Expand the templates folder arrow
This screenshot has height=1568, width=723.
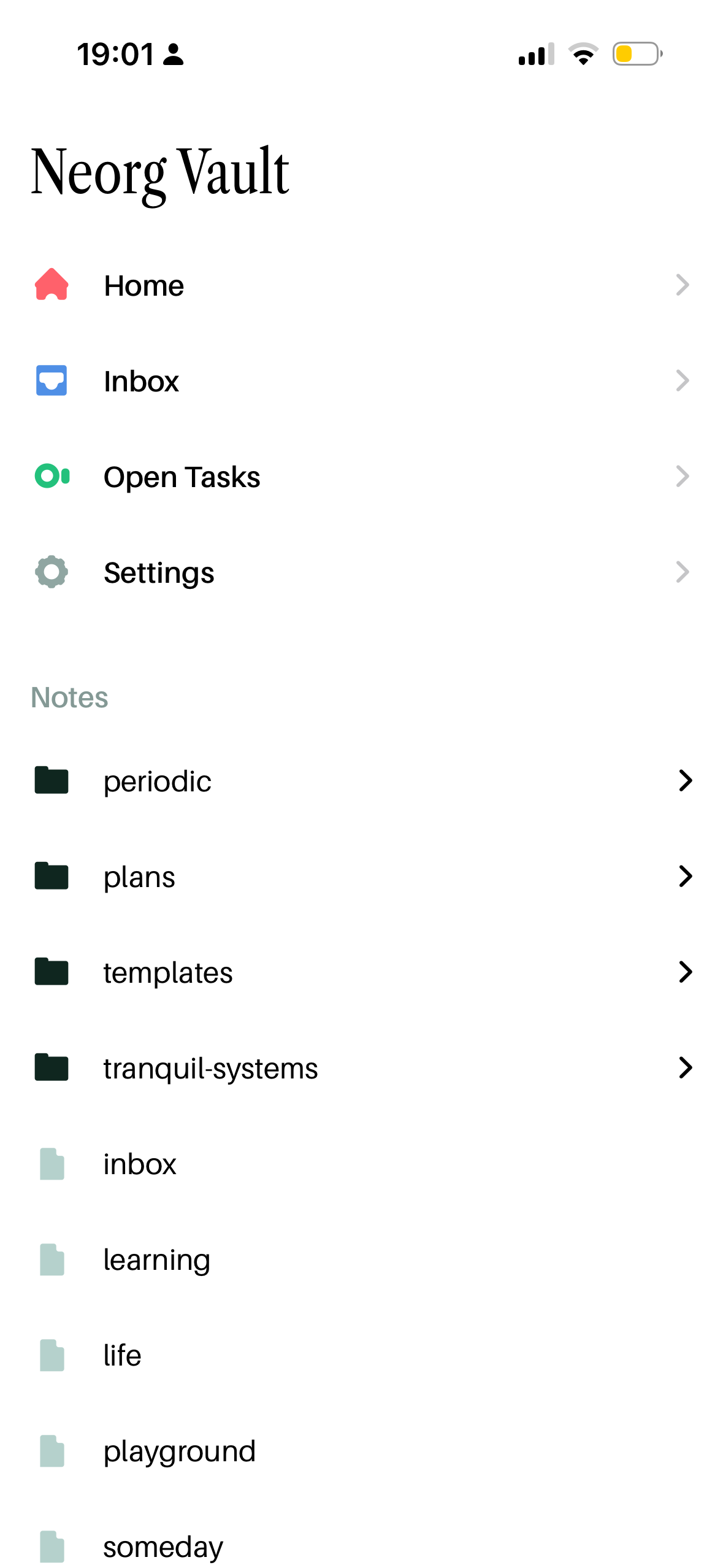point(685,972)
